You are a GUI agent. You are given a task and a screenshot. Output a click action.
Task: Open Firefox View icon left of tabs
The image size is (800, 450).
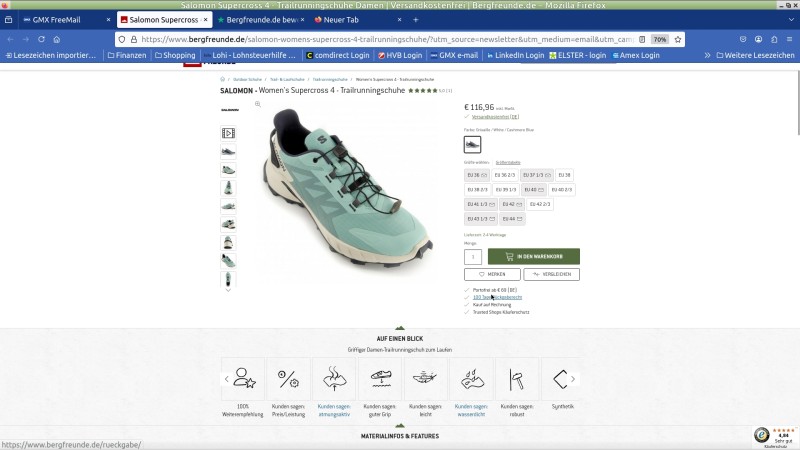coord(8,19)
